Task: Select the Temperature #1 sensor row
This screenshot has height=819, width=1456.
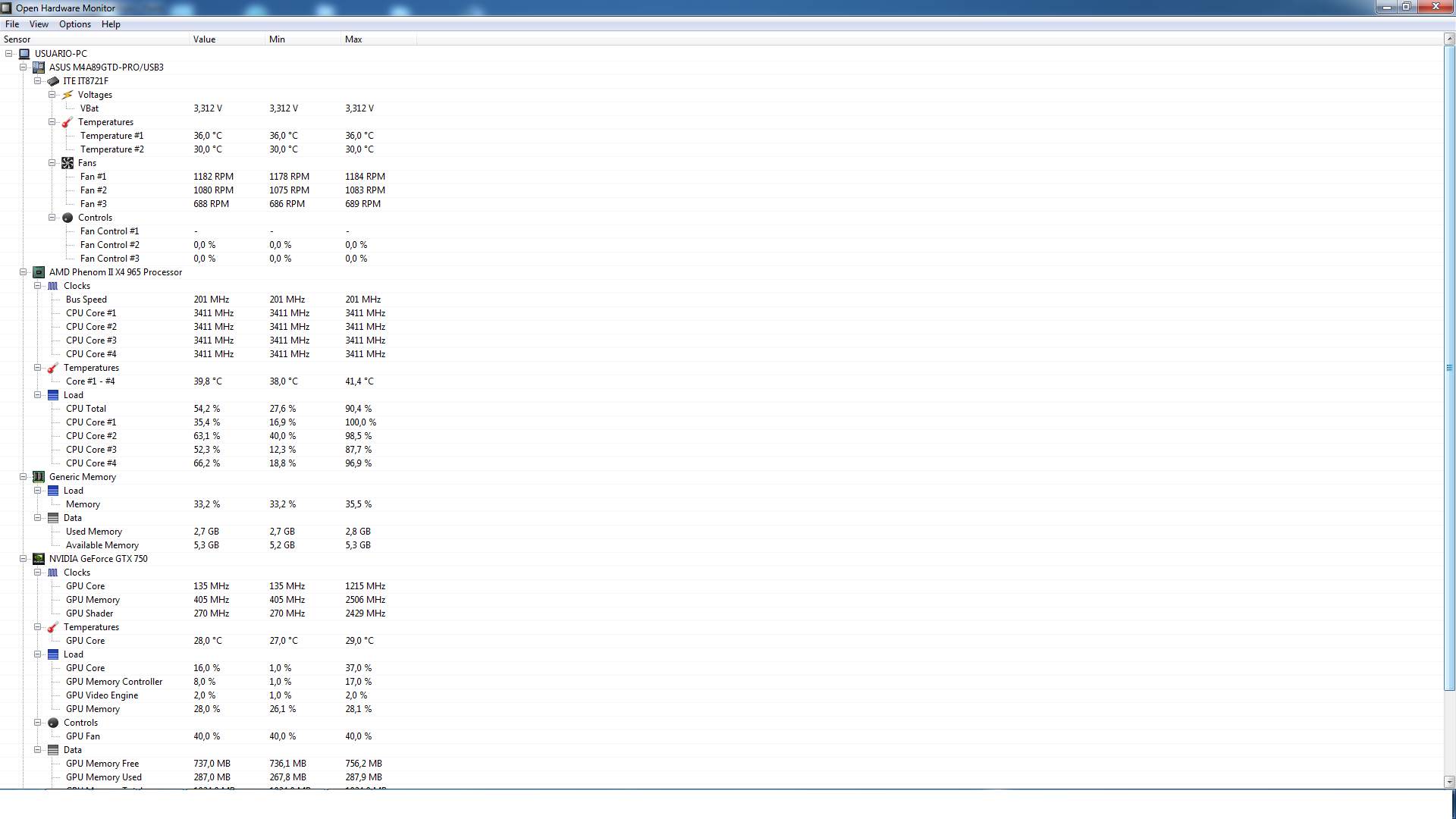Action: click(721, 136)
